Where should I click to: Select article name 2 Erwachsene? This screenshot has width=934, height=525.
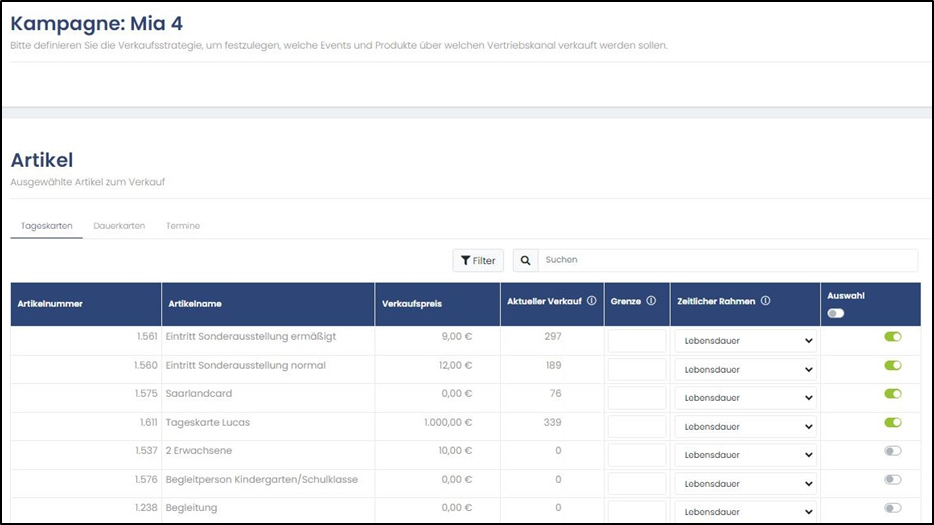pyautogui.click(x=199, y=451)
